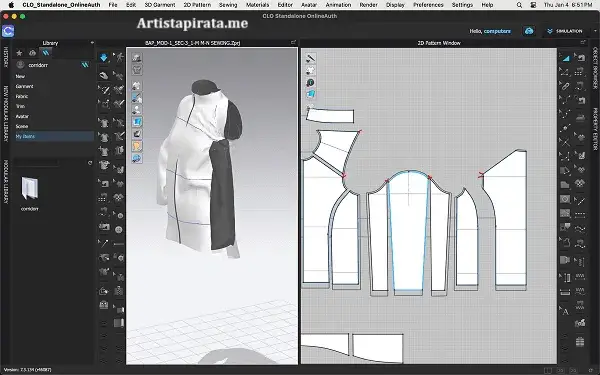Switch to the cloud tab in Library
The width and height of the screenshot is (600, 375).
33,53
